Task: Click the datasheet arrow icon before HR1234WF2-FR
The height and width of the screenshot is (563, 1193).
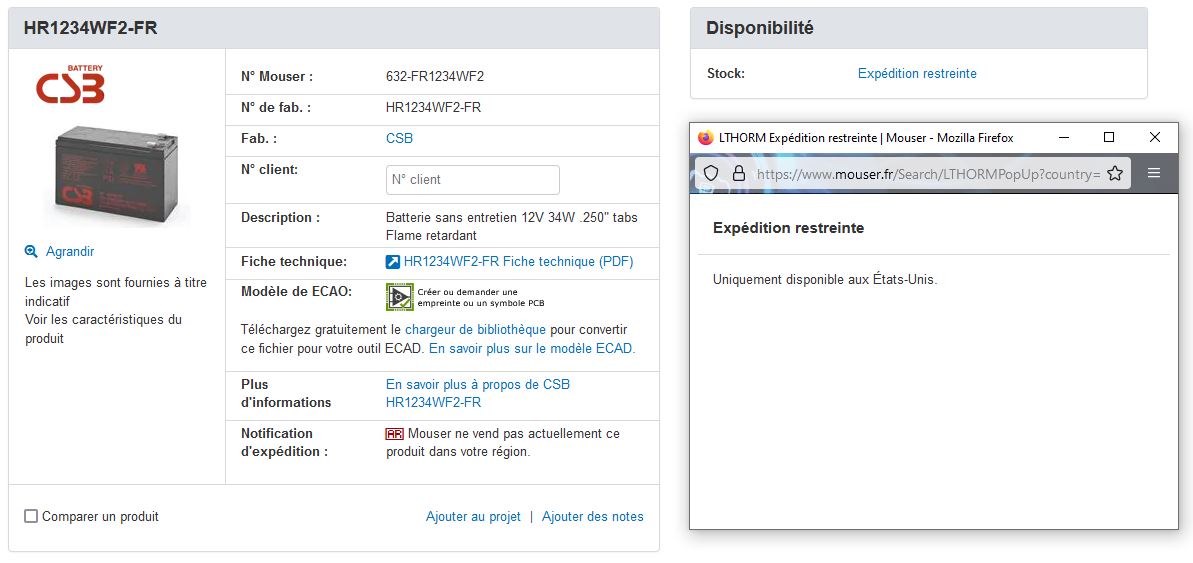Action: 393,262
